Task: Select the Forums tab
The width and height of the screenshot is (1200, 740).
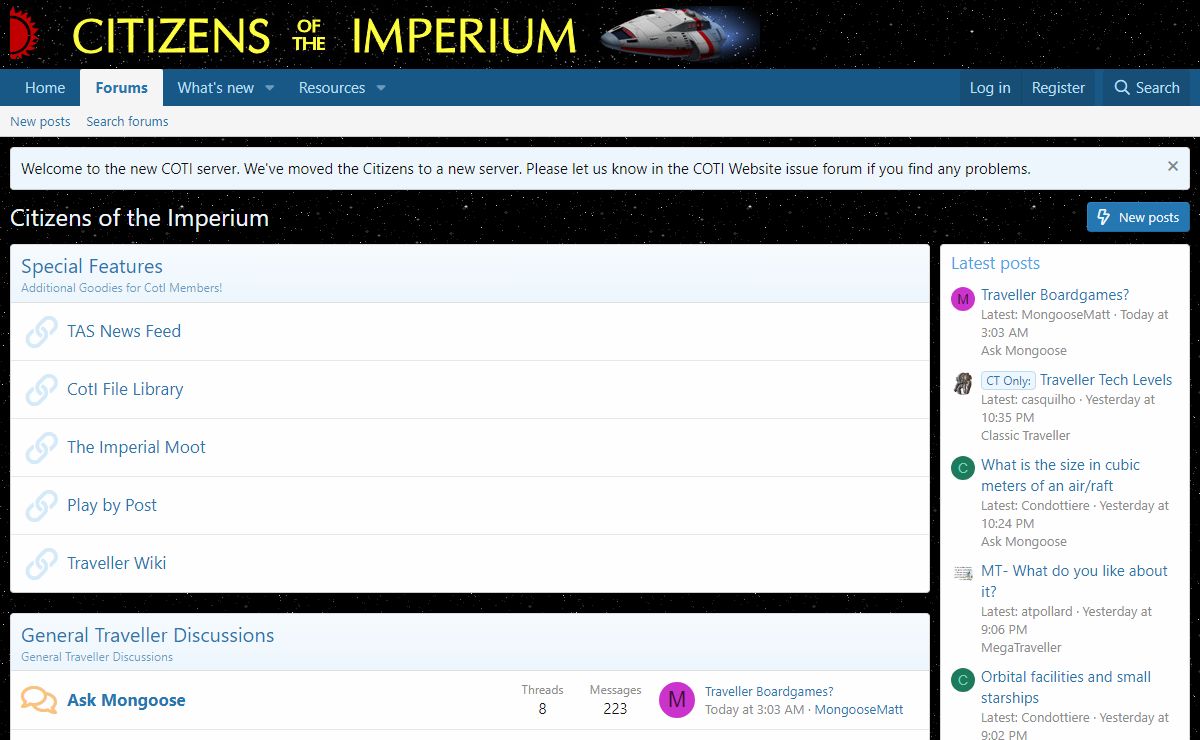Action: 122,88
